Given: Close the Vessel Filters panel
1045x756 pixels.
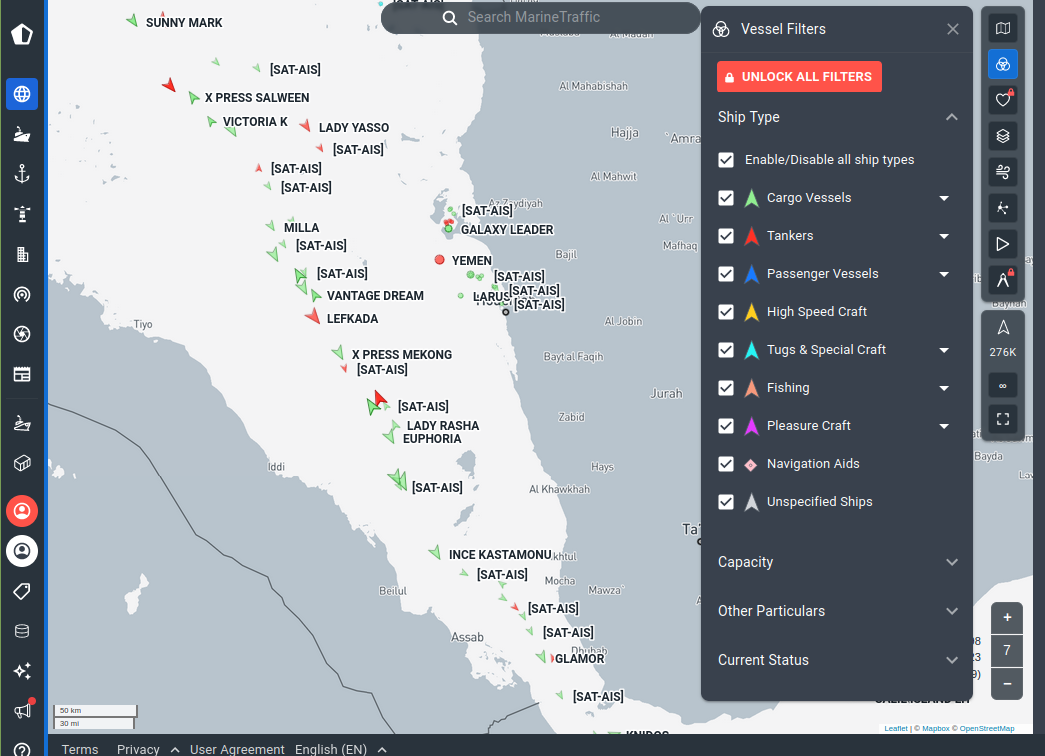Looking at the screenshot, I should tap(953, 29).
